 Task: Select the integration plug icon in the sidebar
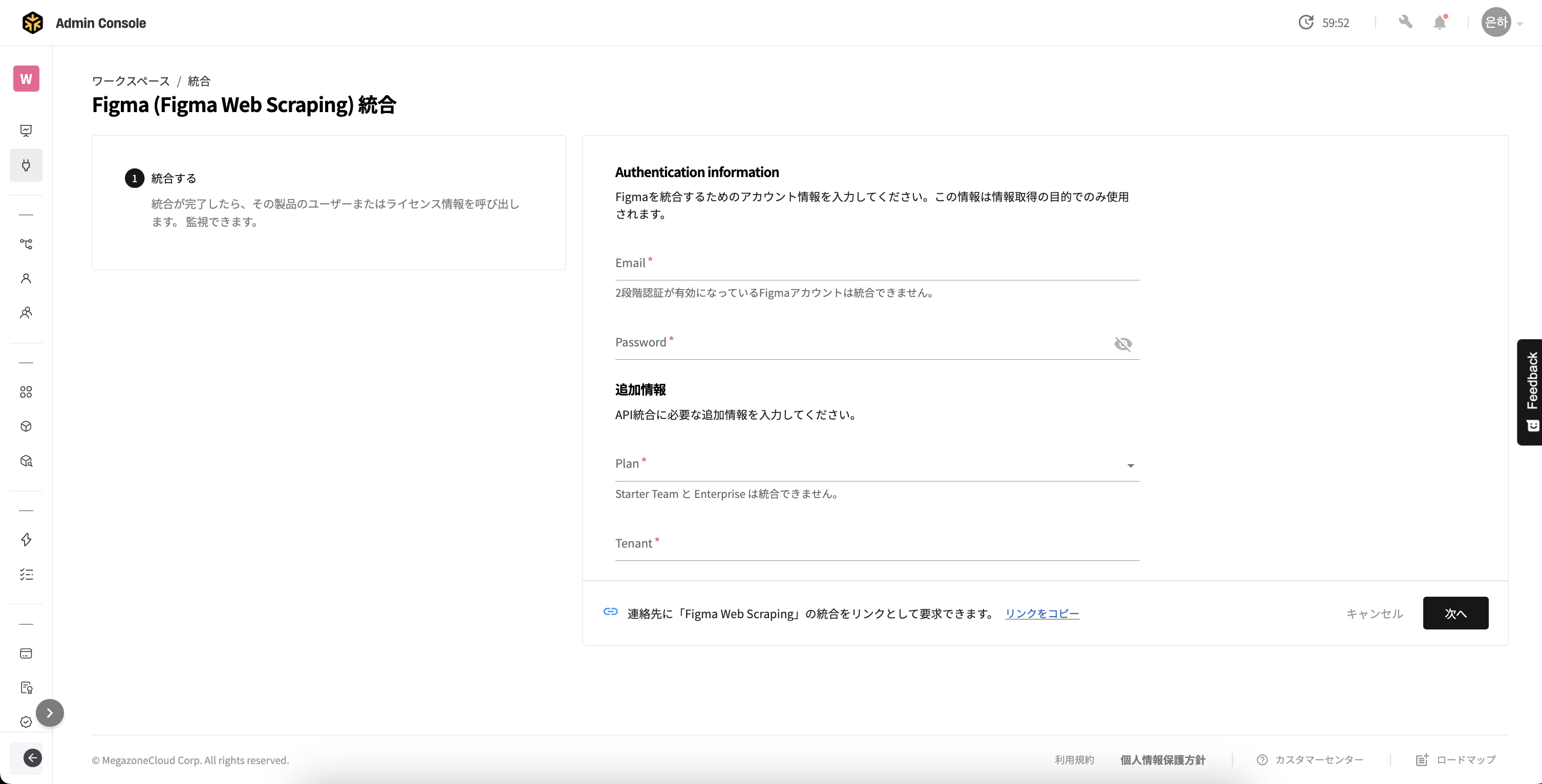click(26, 166)
